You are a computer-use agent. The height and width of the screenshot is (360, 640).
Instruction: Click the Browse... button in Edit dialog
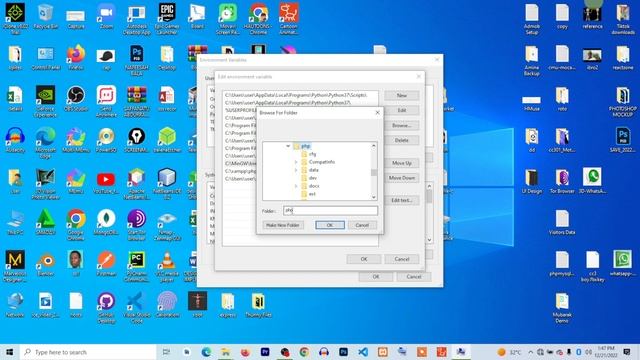click(402, 125)
